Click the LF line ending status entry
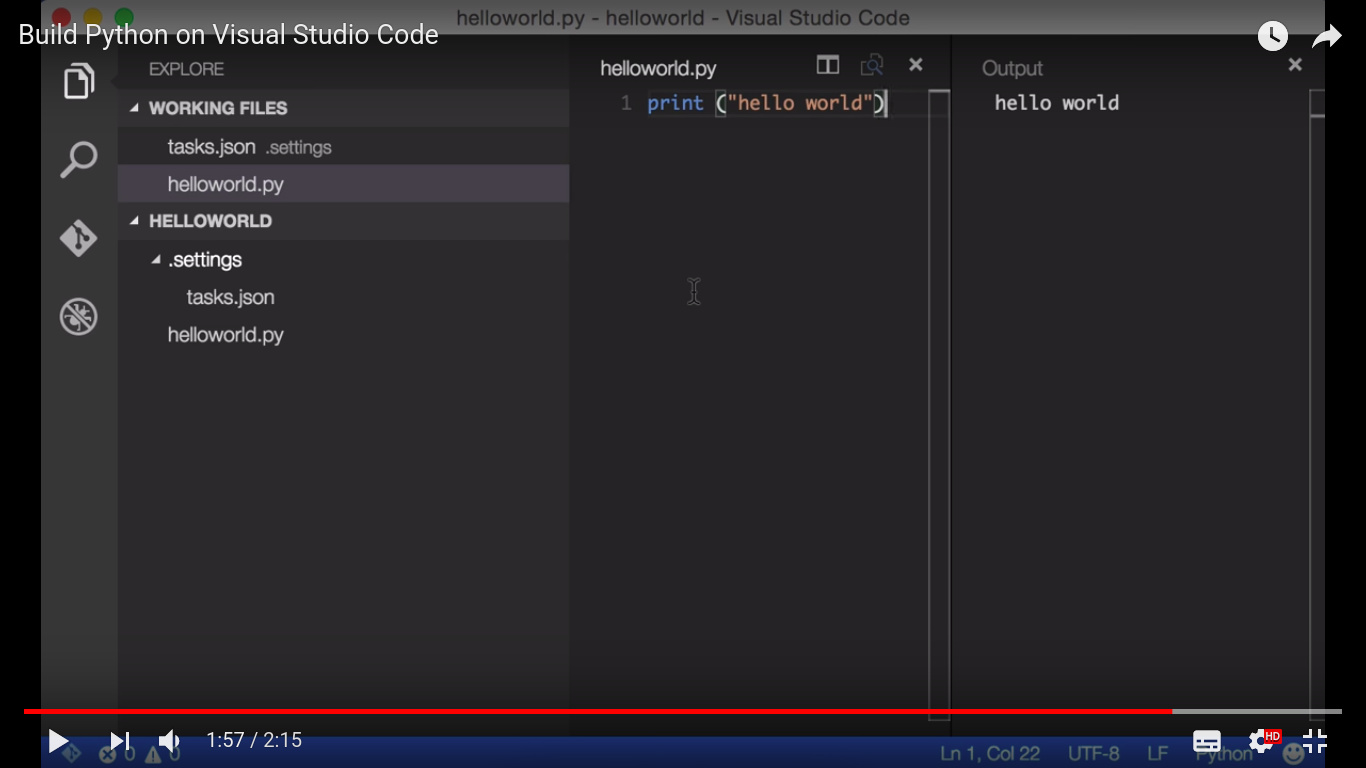1366x768 pixels. pos(1157,753)
